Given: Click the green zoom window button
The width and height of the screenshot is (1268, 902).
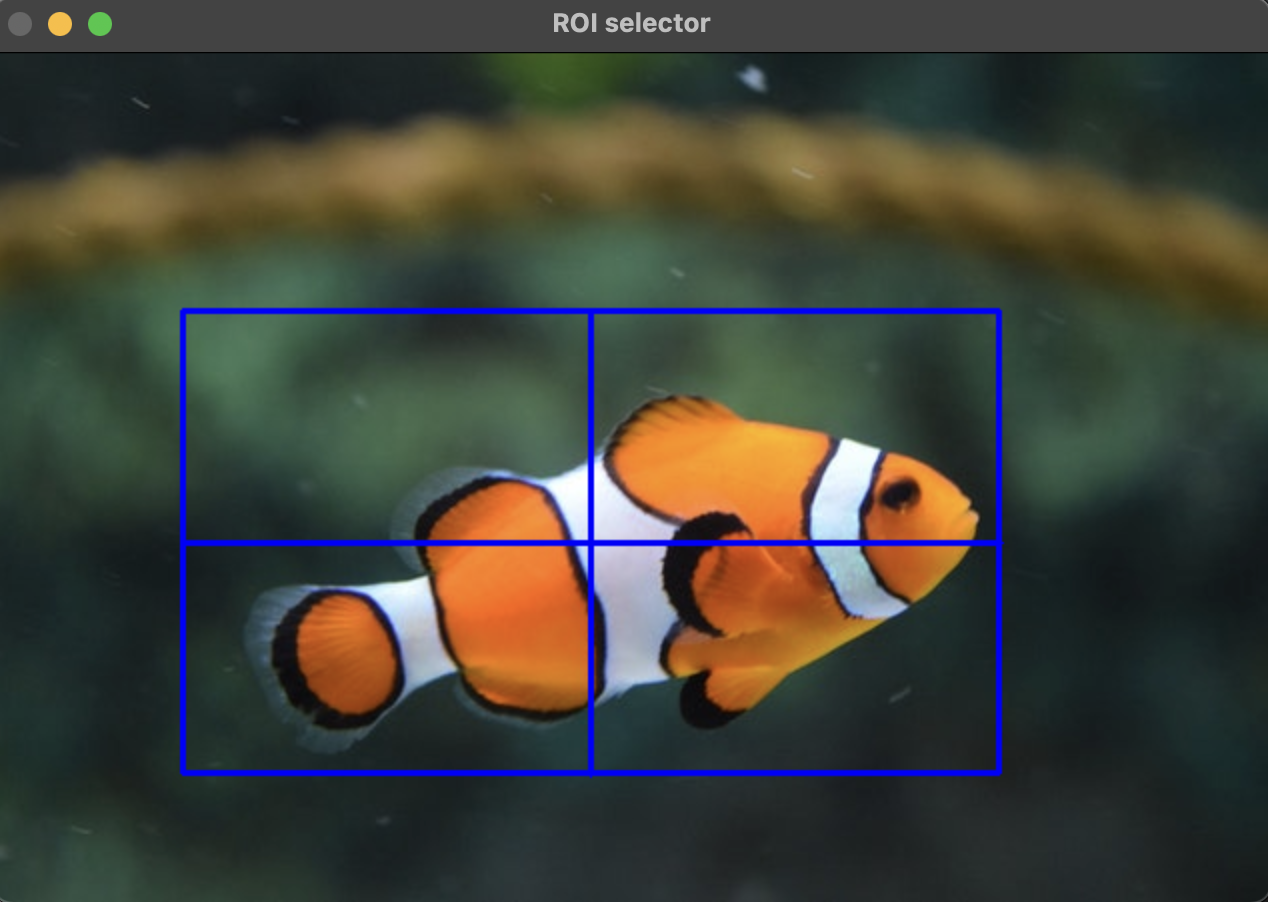Looking at the screenshot, I should pos(100,24).
